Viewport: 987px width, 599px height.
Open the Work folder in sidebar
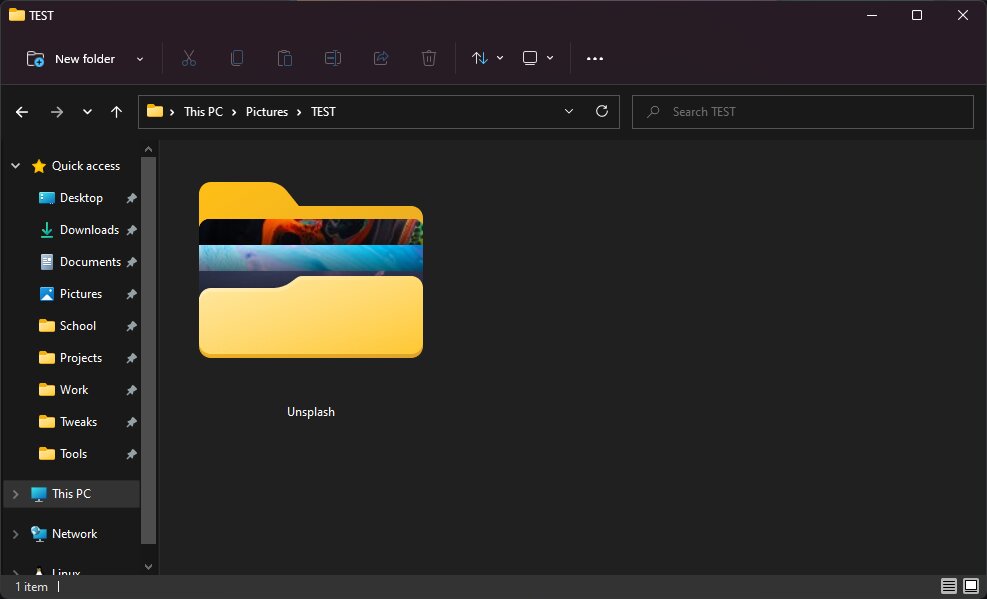click(x=74, y=390)
